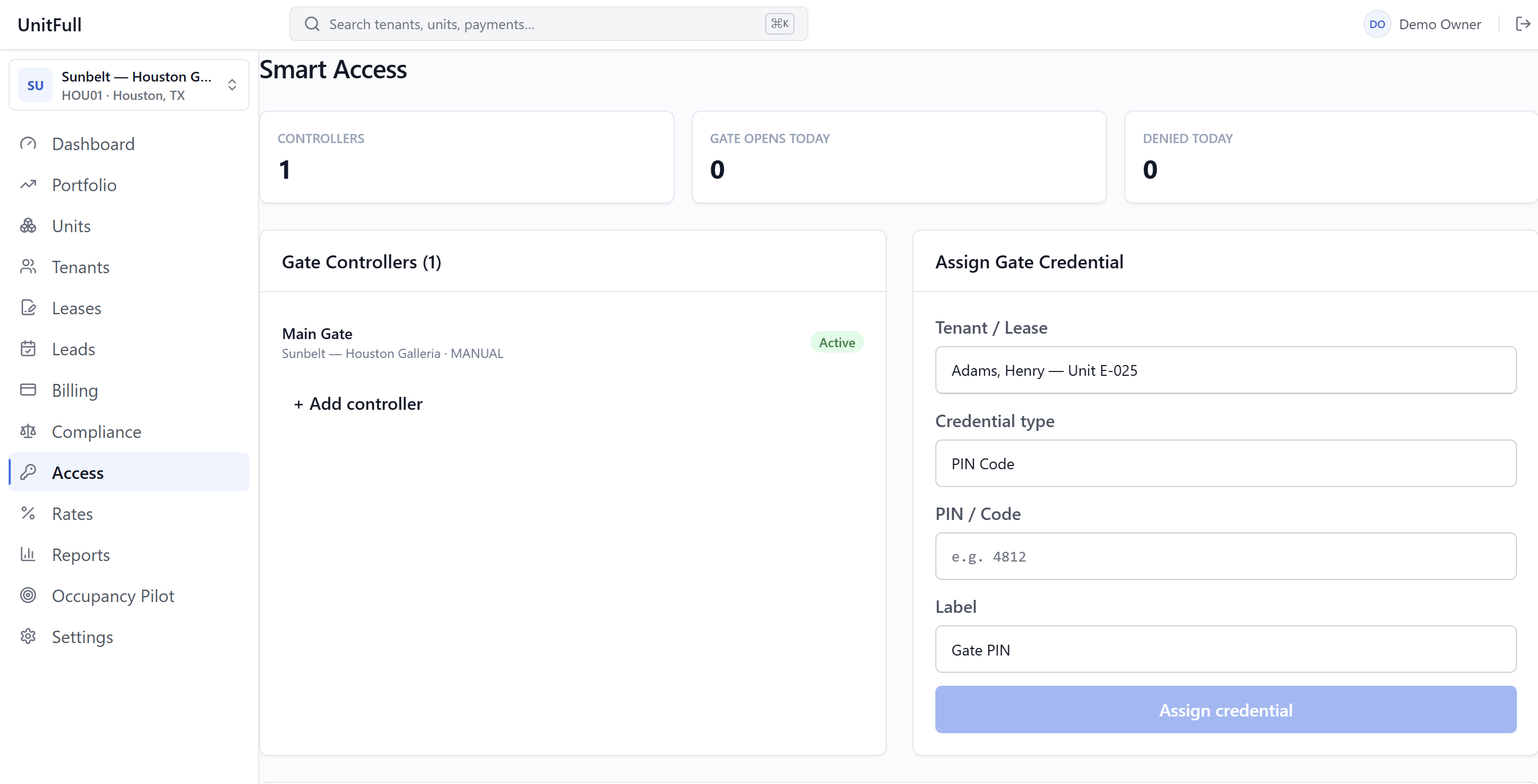This screenshot has height=784, width=1538.
Task: Expand the facility switcher chevrons
Action: click(232, 85)
